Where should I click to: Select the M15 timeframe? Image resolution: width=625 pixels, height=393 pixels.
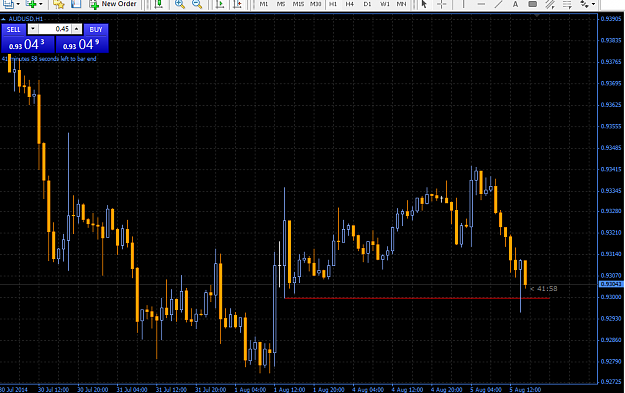click(x=298, y=4)
